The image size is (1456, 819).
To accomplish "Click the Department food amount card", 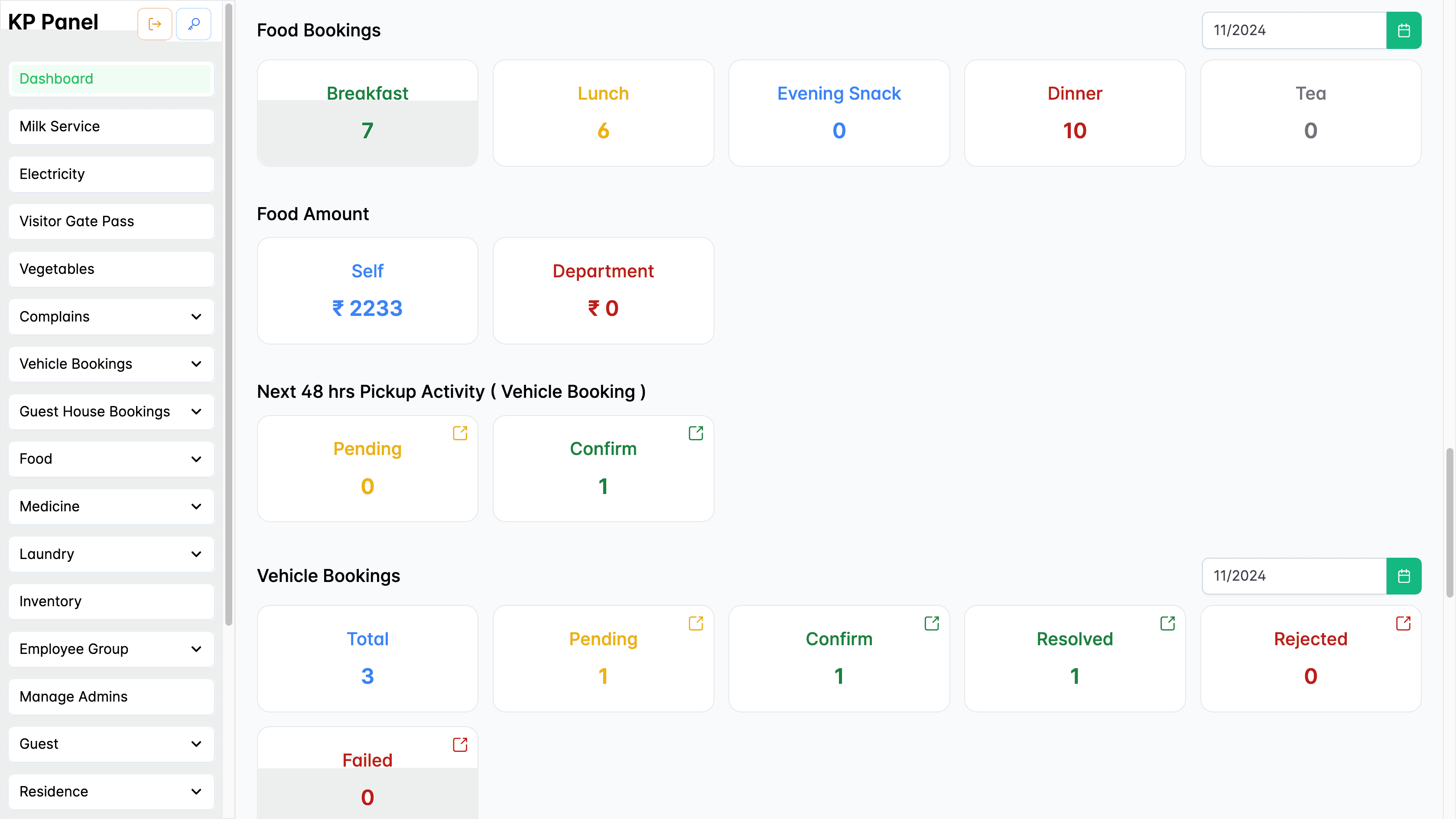I will (x=603, y=290).
